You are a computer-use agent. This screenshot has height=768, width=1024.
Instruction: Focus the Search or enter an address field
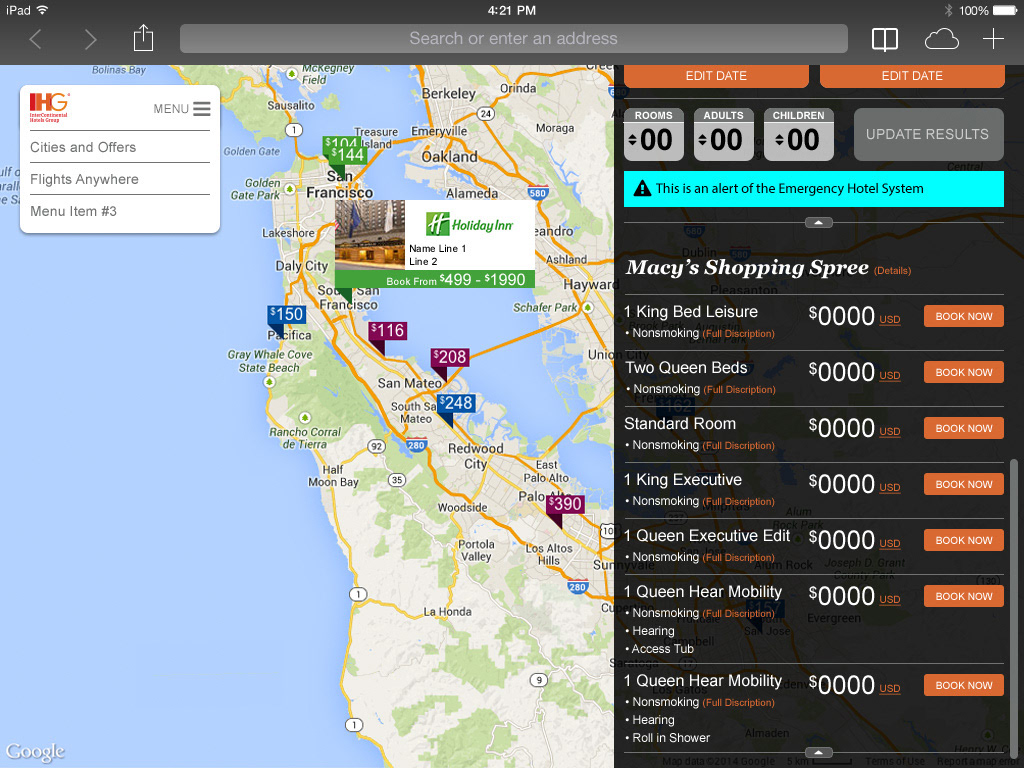tap(514, 39)
